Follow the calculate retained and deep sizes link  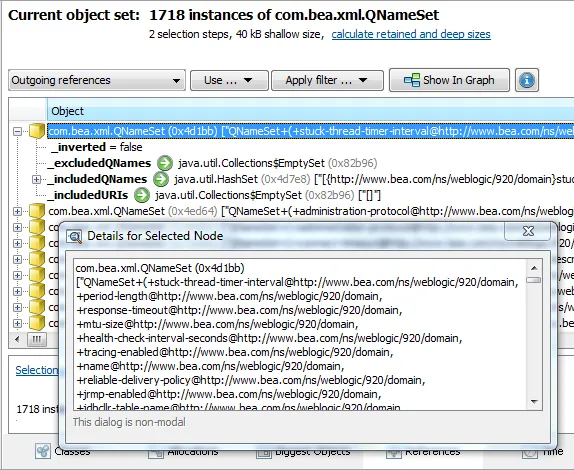(411, 34)
